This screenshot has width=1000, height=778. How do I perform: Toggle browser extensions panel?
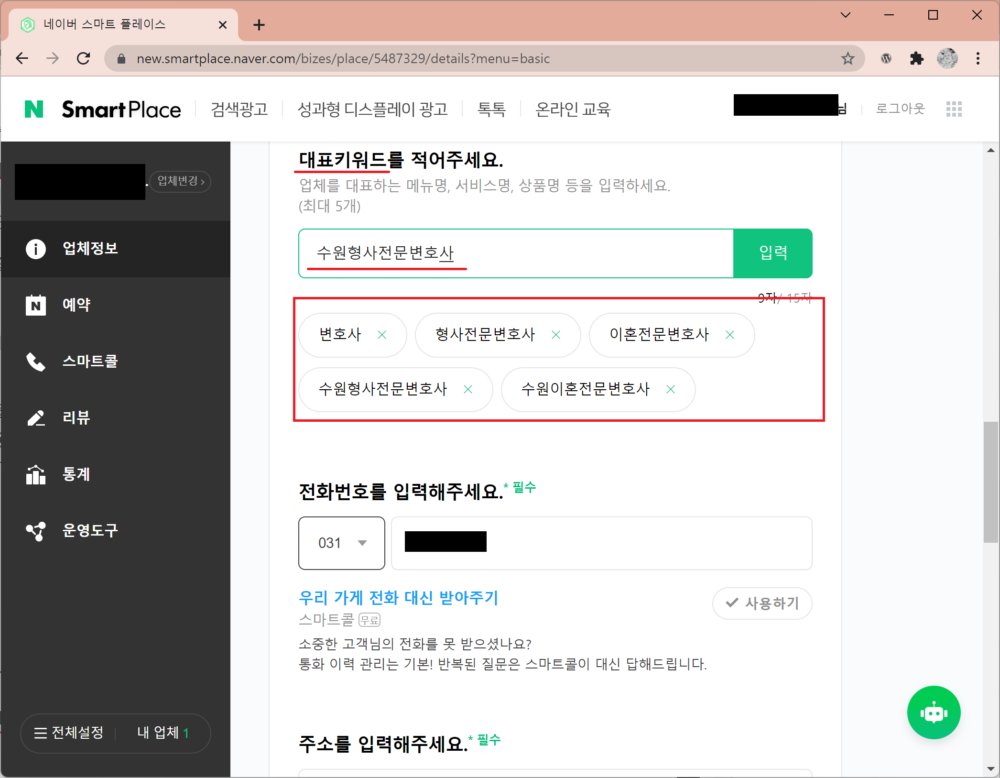(916, 58)
